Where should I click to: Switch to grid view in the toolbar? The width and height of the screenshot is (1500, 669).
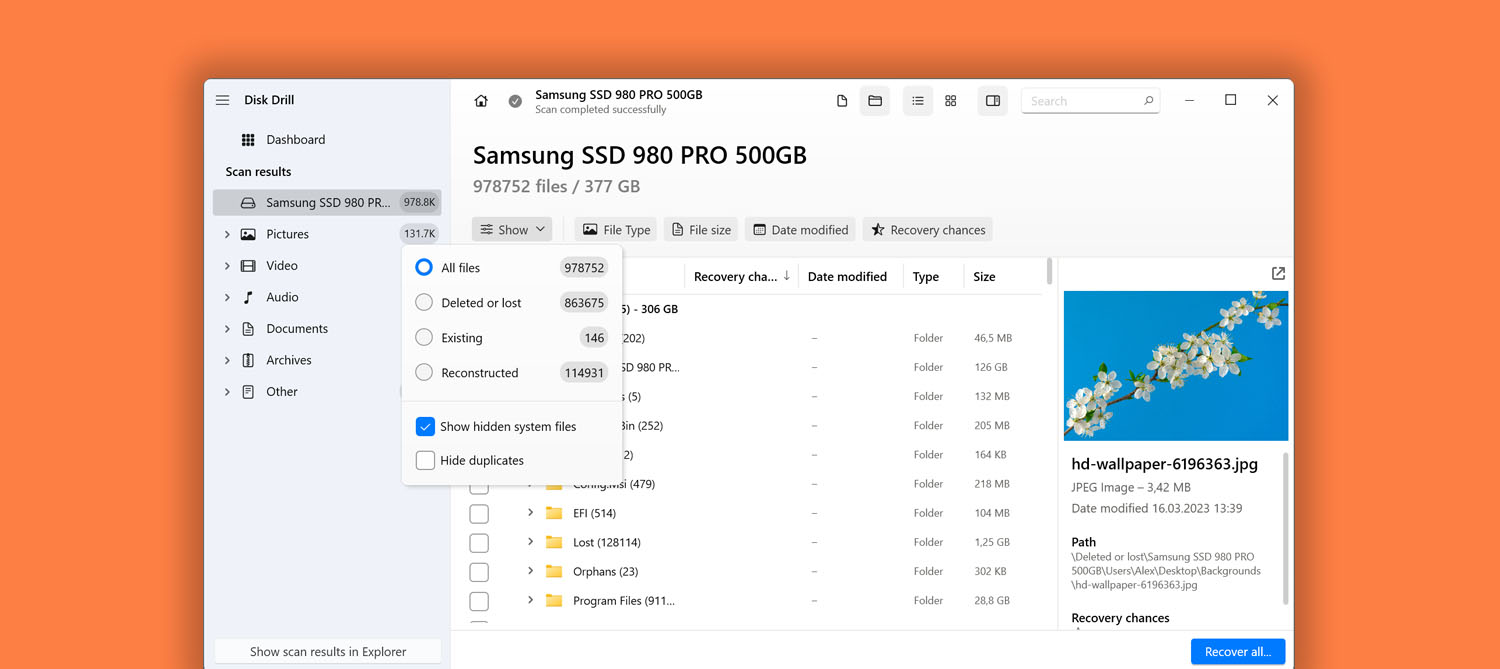click(950, 100)
